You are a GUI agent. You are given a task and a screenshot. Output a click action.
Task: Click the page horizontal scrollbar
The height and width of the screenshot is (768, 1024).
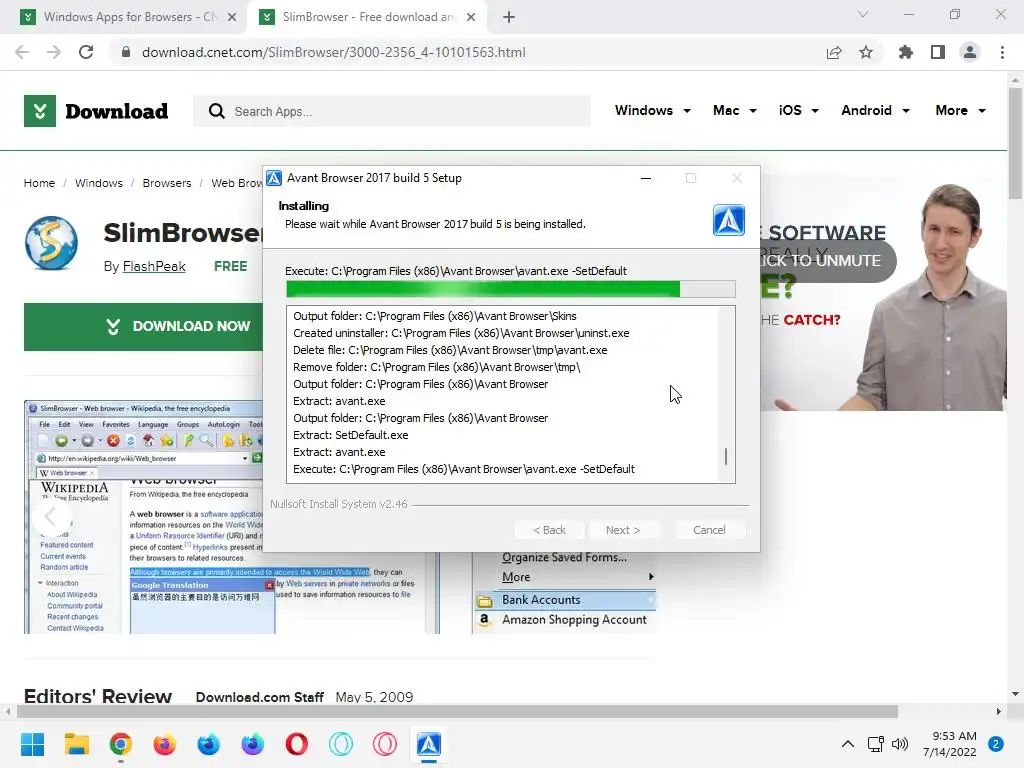[x=457, y=711]
